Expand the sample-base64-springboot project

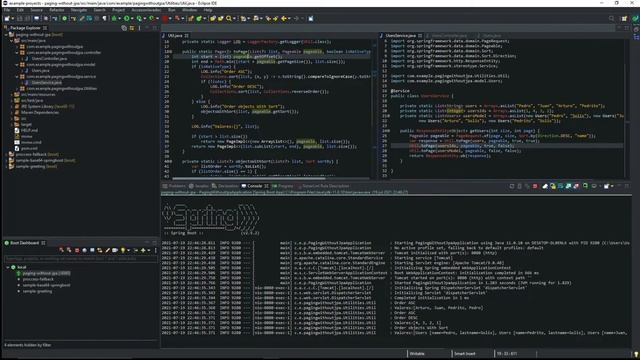tap(6, 160)
